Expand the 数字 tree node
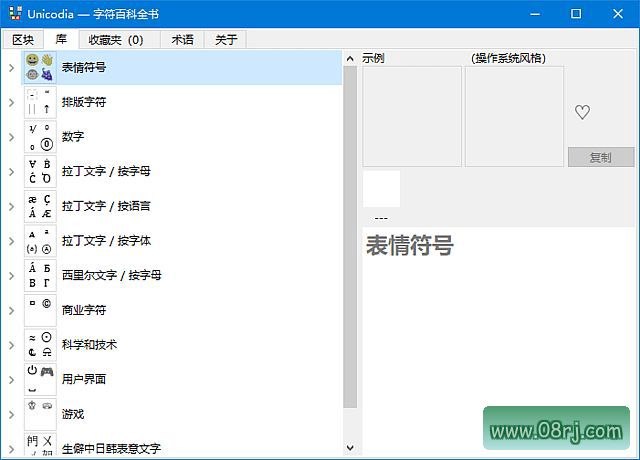 tap(11, 137)
